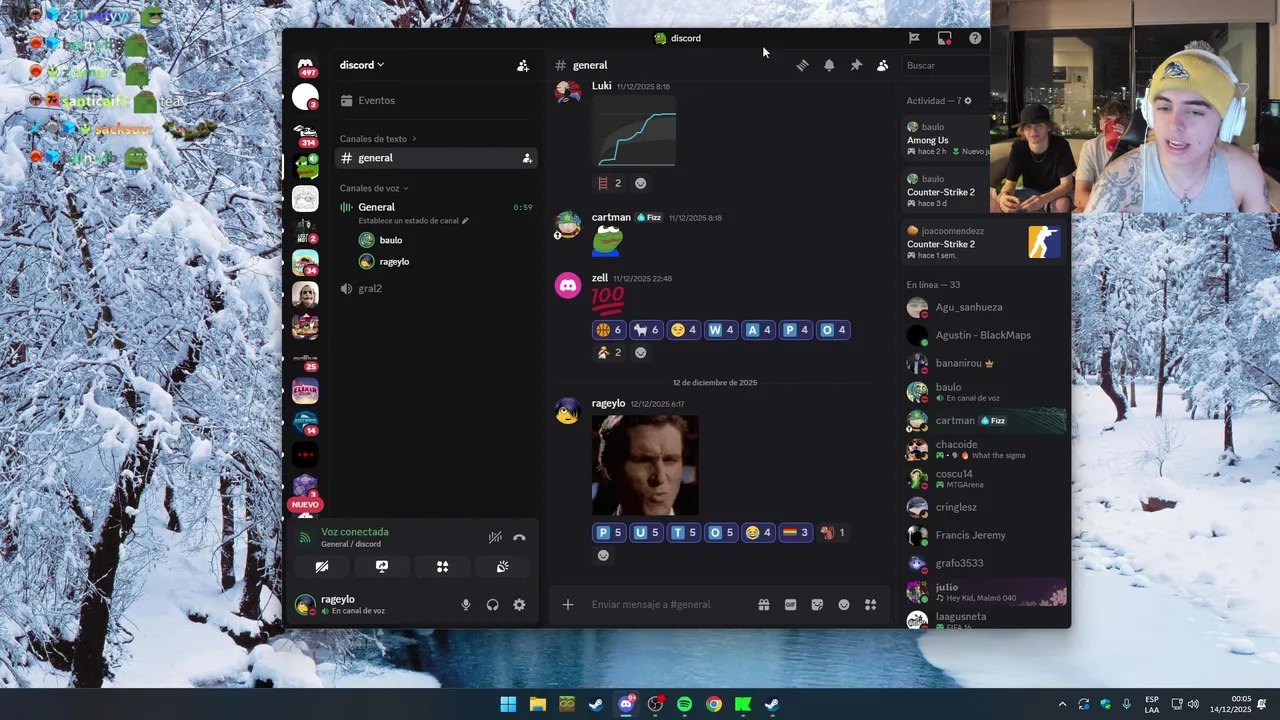
Task: Toggle the W 4 reaction on zell's message
Action: pyautogui.click(x=722, y=330)
